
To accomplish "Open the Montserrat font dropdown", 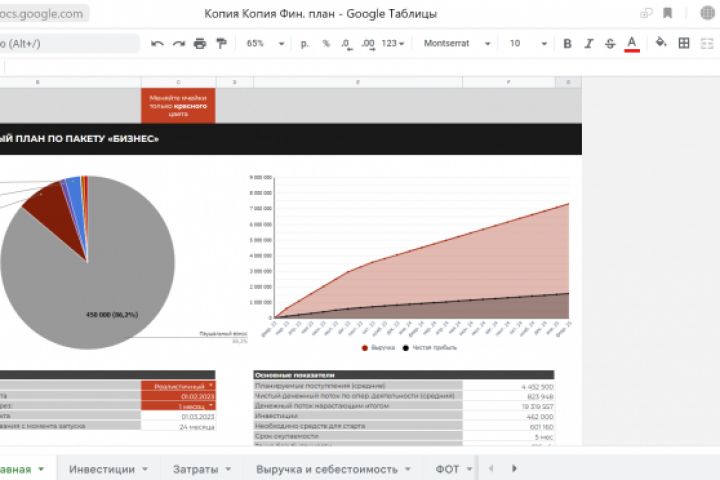I will (456, 44).
